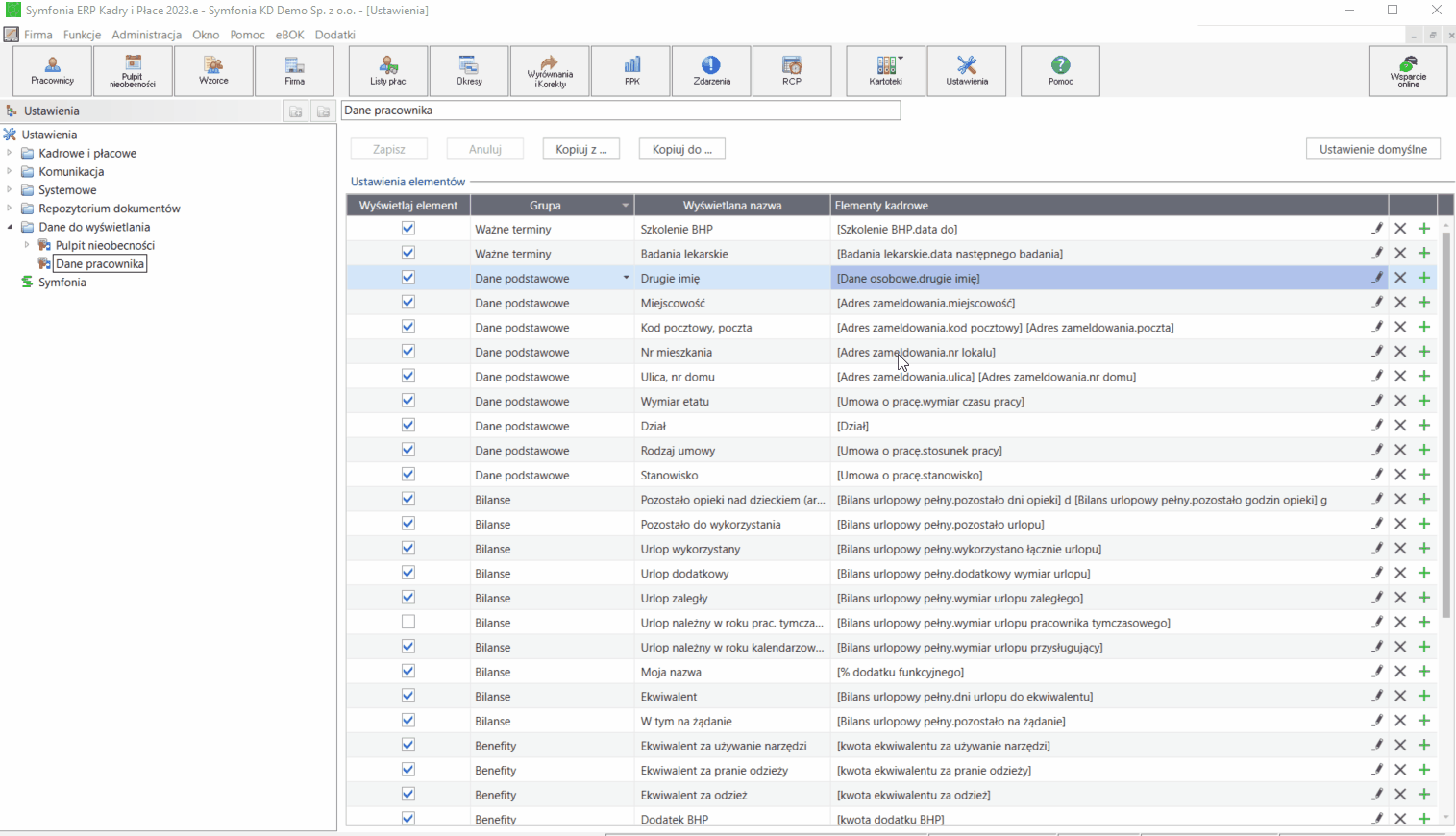Image resolution: width=1456 pixels, height=836 pixels.
Task: Open Wsparcie online toolbar button
Action: click(1408, 71)
